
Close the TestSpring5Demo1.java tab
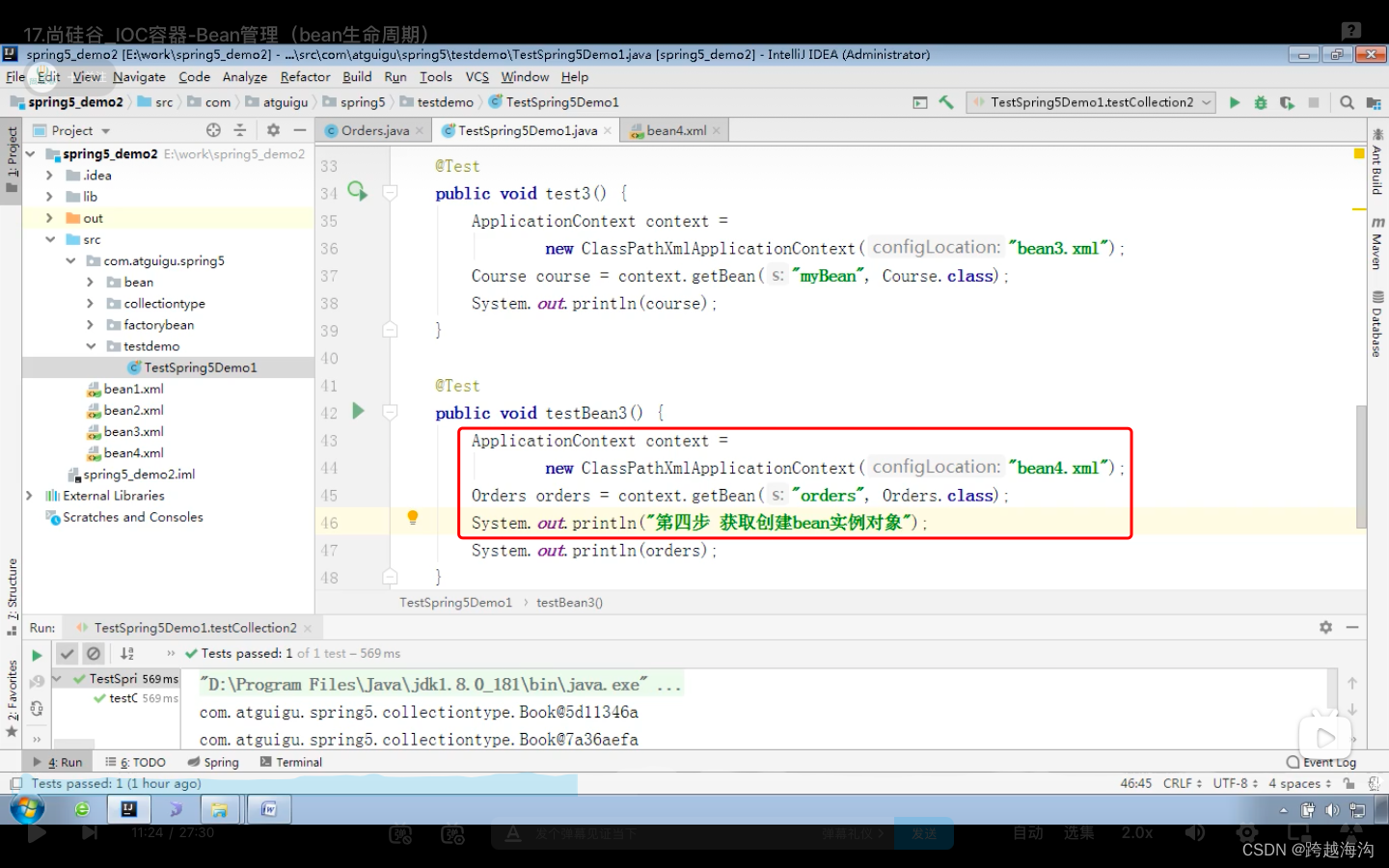coord(608,130)
